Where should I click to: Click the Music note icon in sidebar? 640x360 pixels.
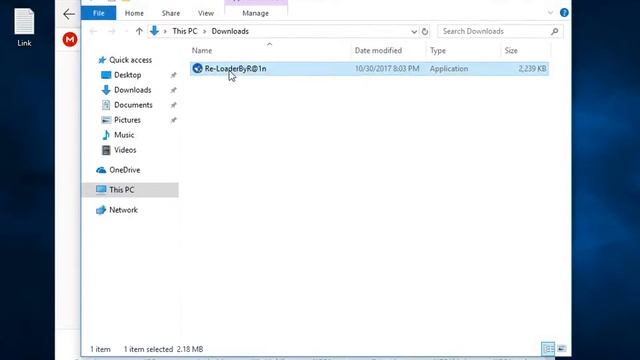point(106,135)
